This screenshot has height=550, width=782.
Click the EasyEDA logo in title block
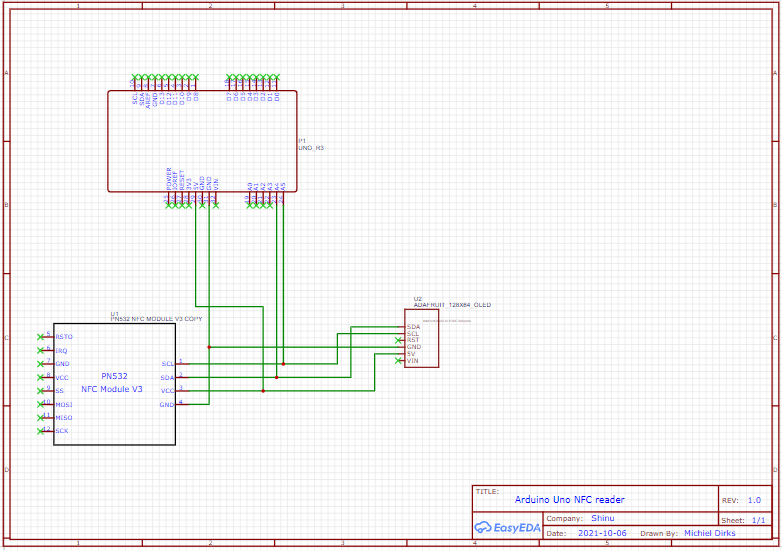click(507, 527)
